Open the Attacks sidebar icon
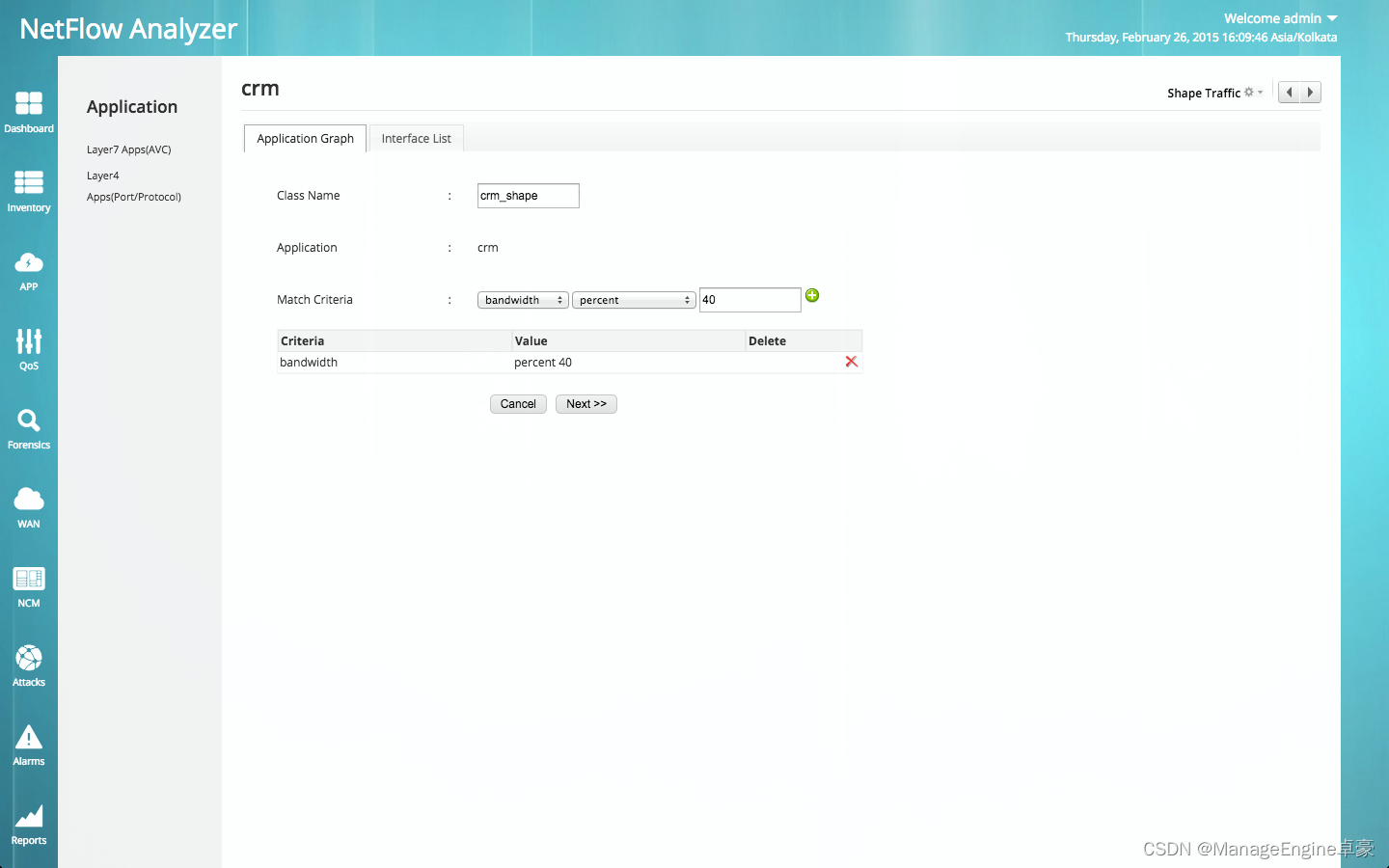 [29, 657]
